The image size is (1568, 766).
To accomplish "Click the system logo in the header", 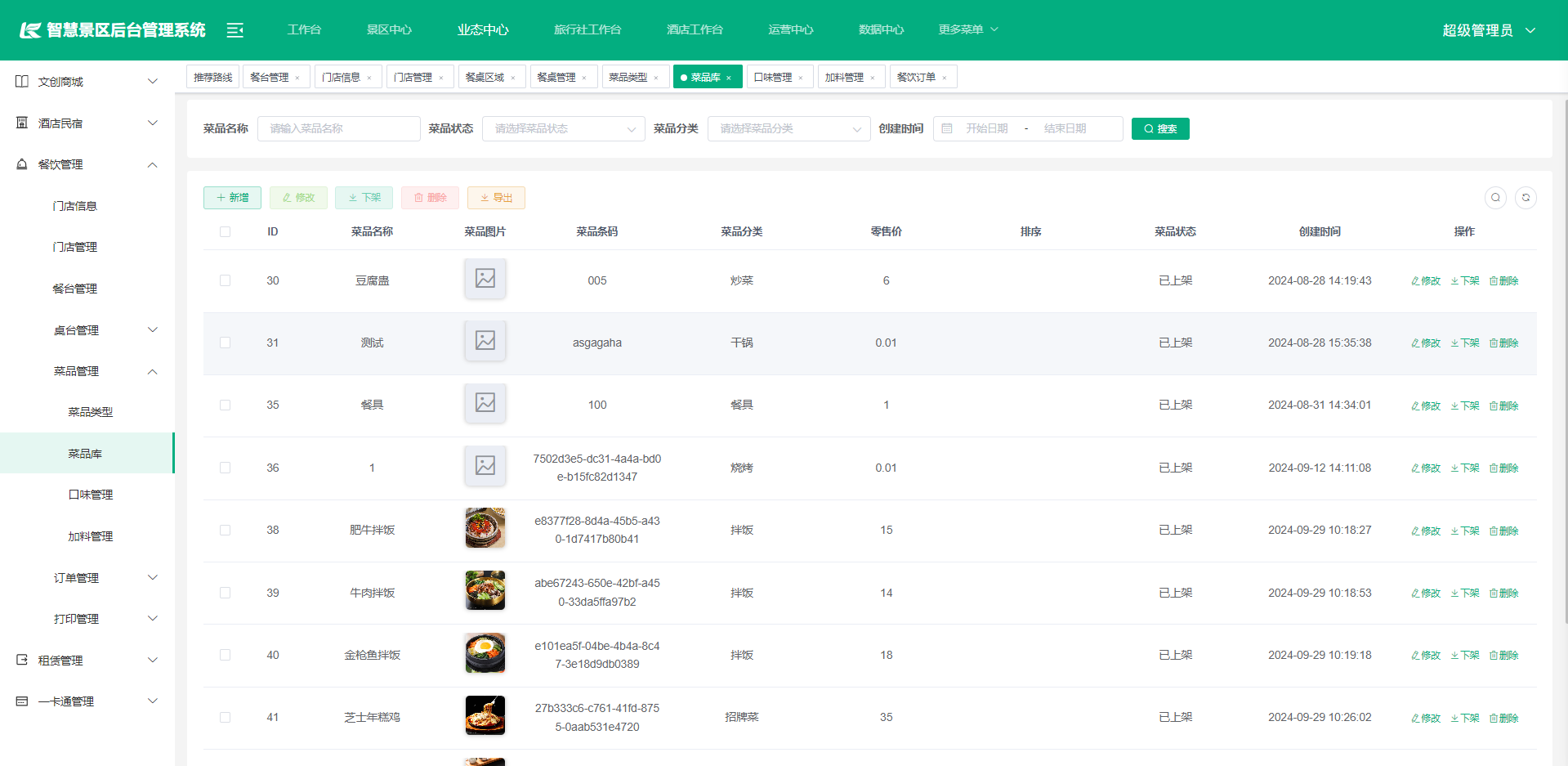I will [x=30, y=30].
